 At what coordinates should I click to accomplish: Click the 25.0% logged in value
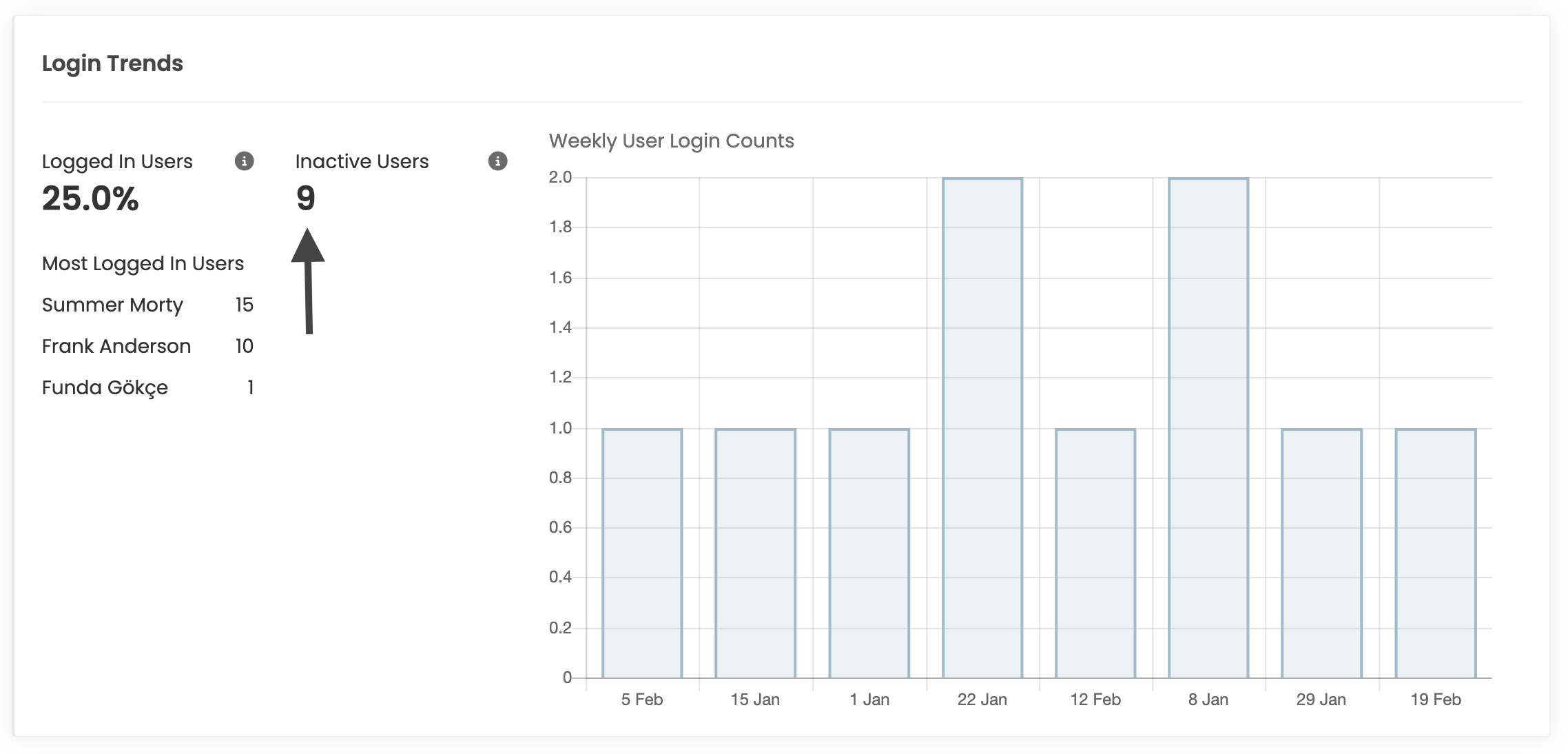point(90,198)
